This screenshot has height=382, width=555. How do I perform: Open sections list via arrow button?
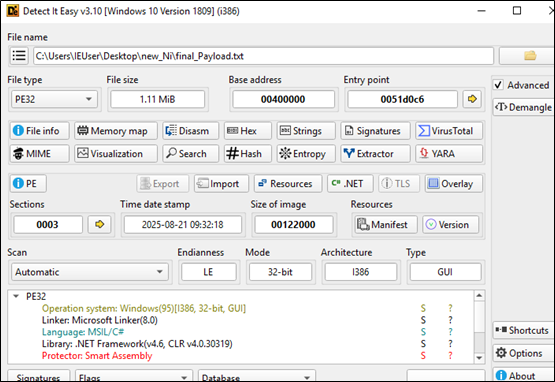100,224
